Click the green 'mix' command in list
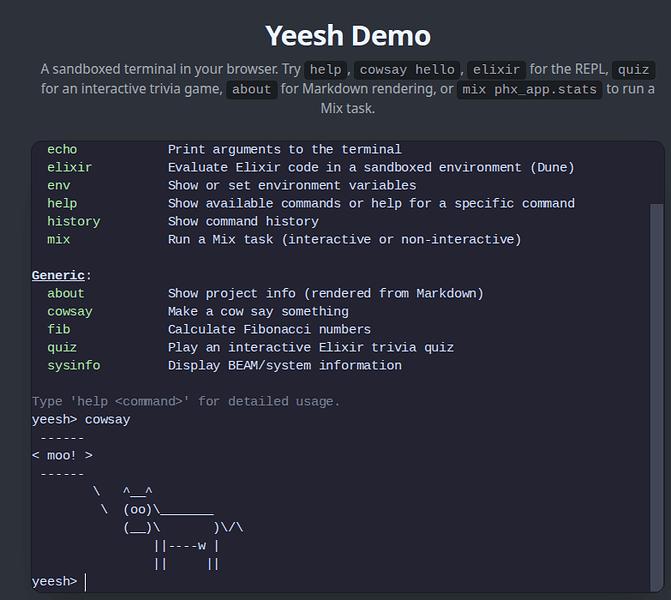671x600 pixels. 59,239
